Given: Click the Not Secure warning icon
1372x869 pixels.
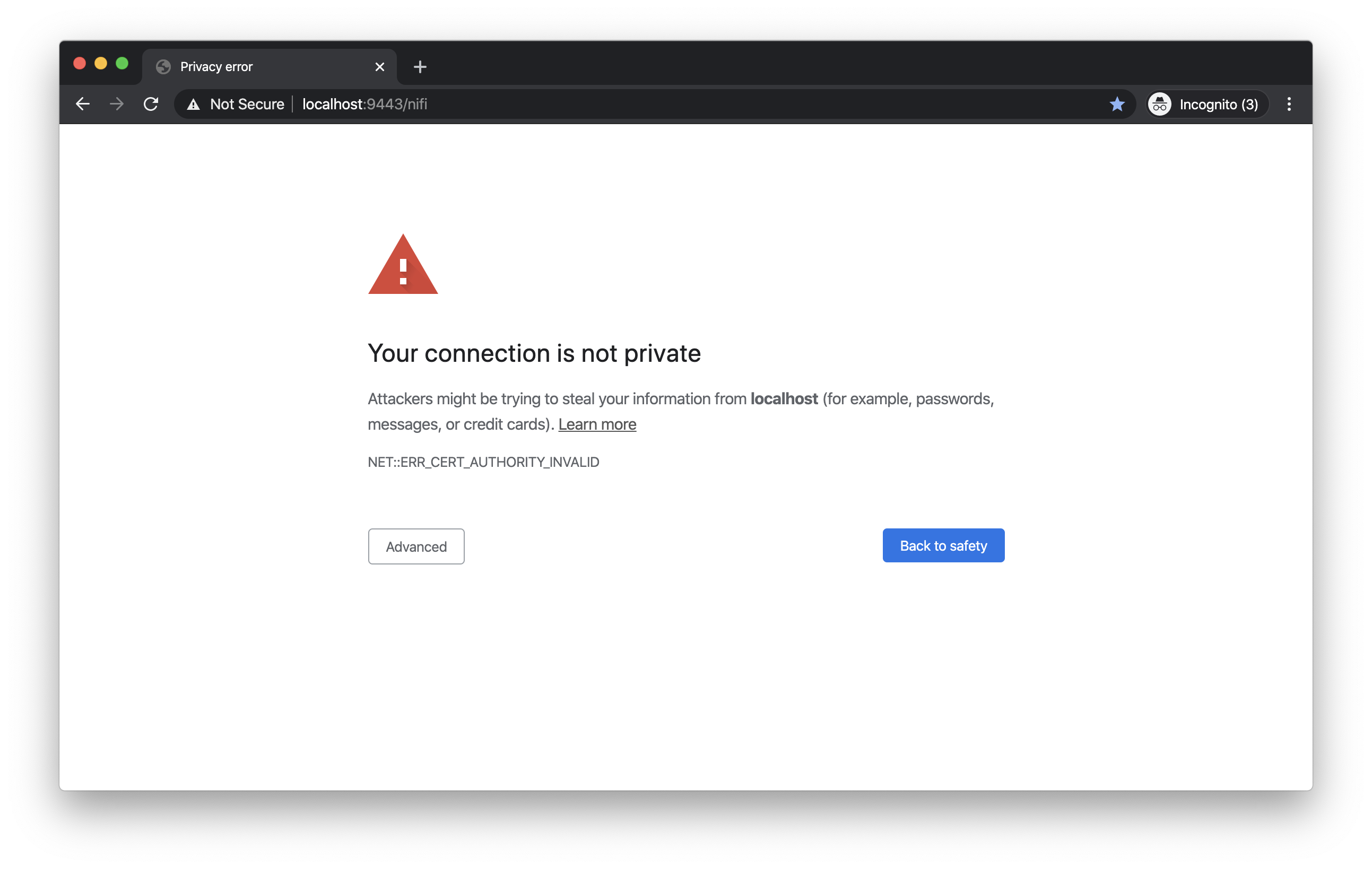Looking at the screenshot, I should (194, 105).
